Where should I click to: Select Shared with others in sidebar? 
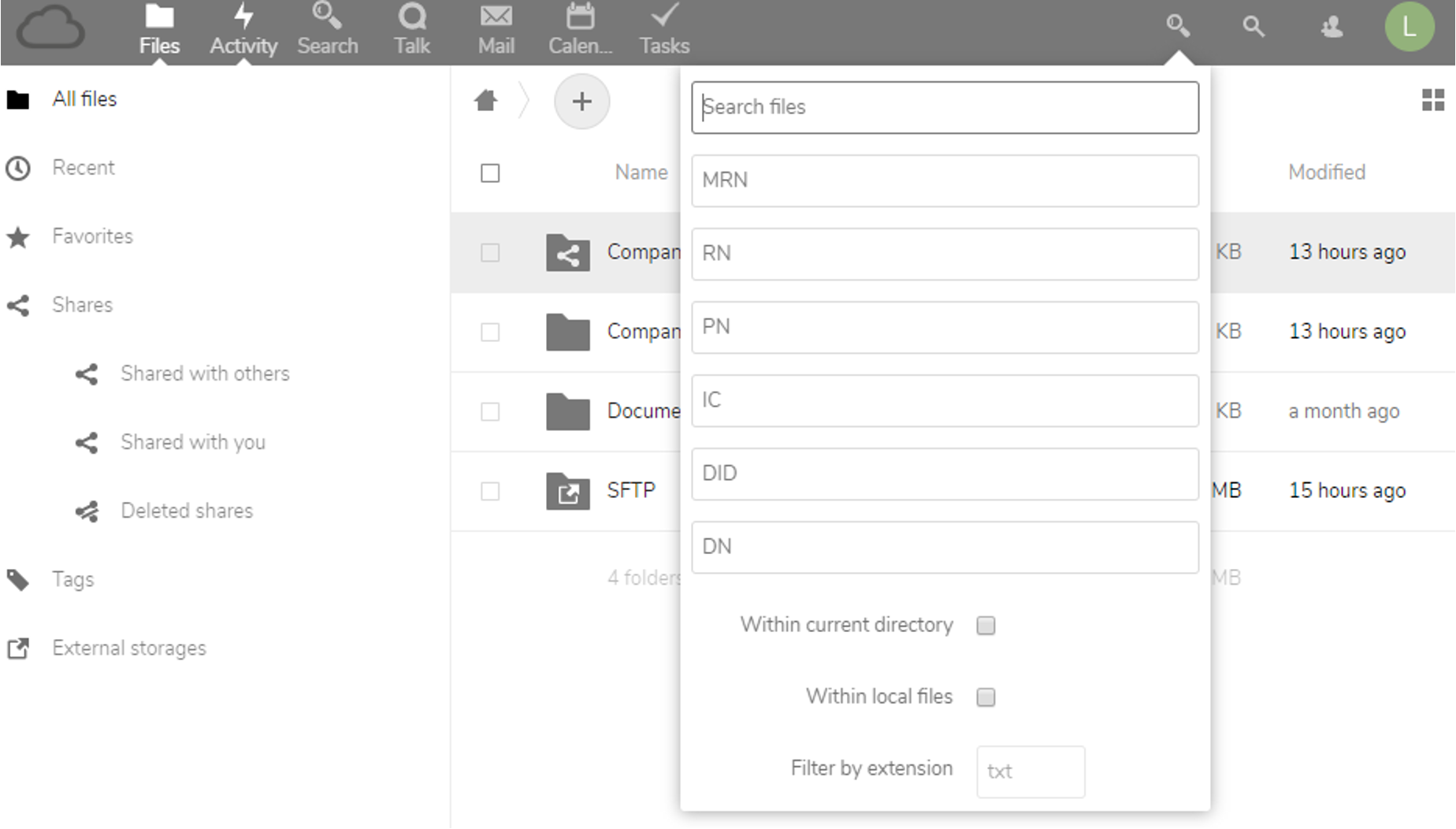coord(205,374)
